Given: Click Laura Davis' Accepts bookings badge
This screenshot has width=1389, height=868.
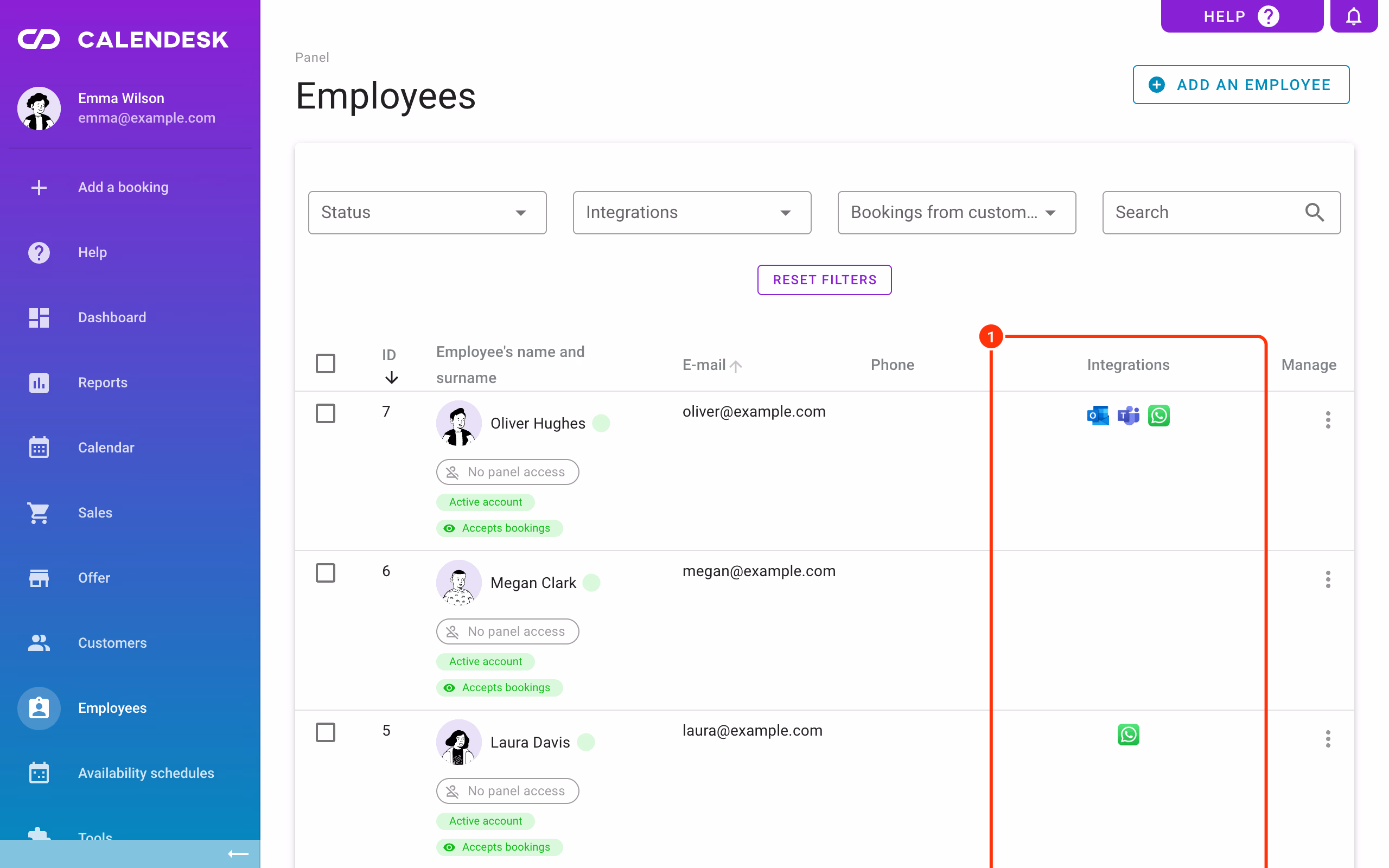Looking at the screenshot, I should [x=499, y=847].
